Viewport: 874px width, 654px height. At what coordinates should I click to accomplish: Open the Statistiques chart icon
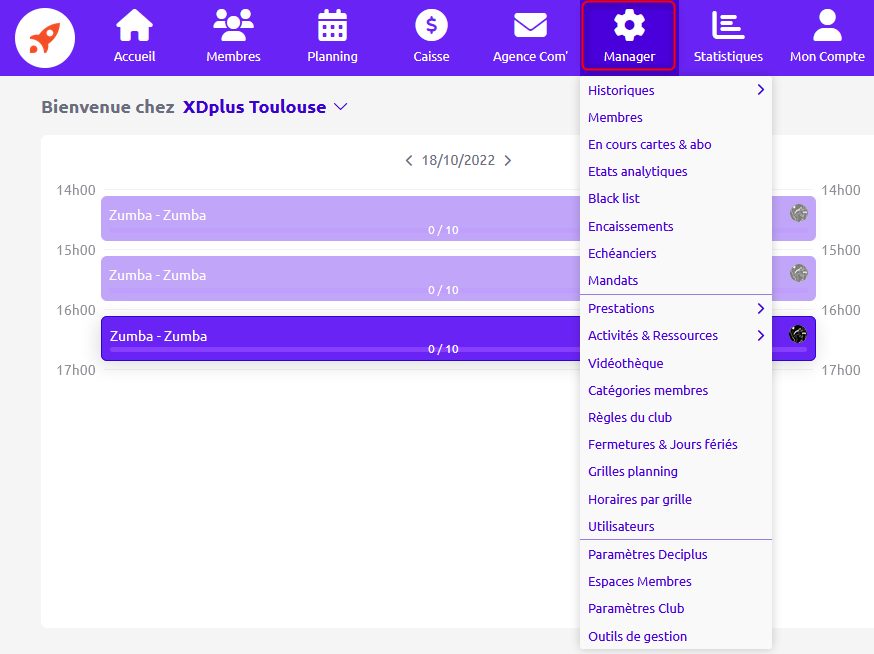click(x=728, y=26)
